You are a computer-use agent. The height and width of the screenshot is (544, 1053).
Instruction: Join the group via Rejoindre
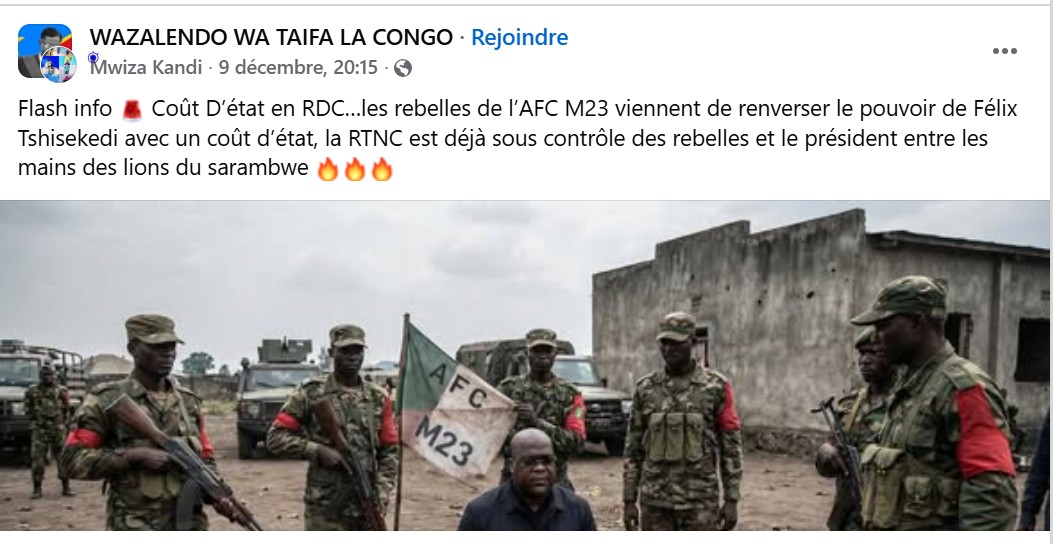point(519,38)
